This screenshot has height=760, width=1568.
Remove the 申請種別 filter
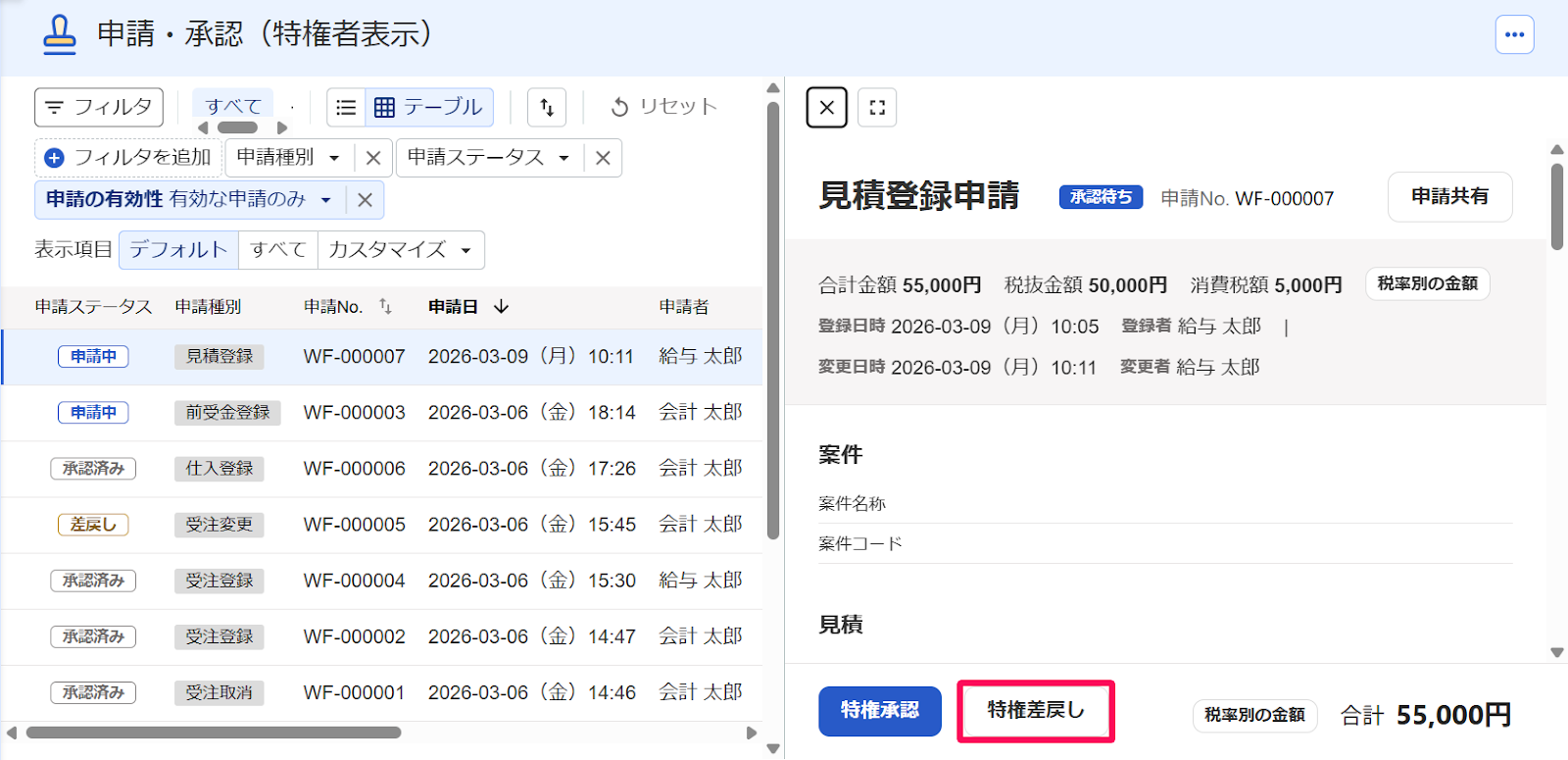click(373, 158)
